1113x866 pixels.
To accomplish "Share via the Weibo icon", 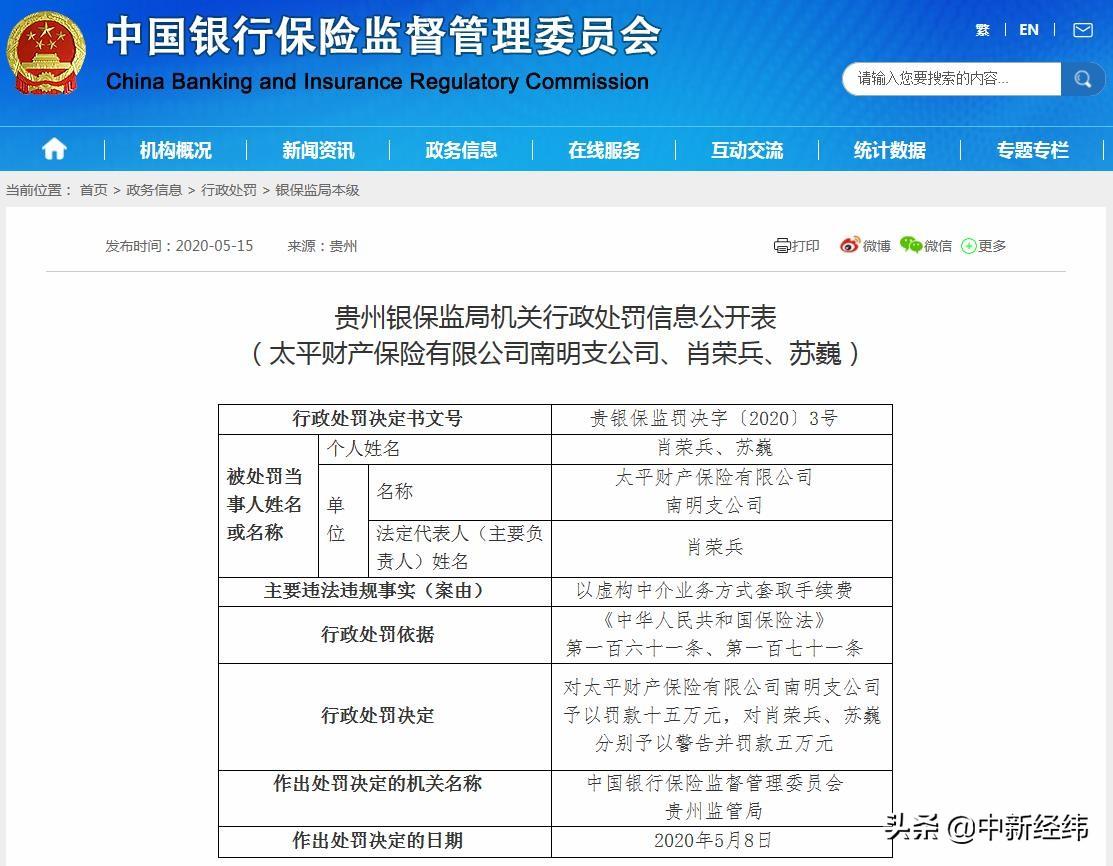I will tap(850, 245).
